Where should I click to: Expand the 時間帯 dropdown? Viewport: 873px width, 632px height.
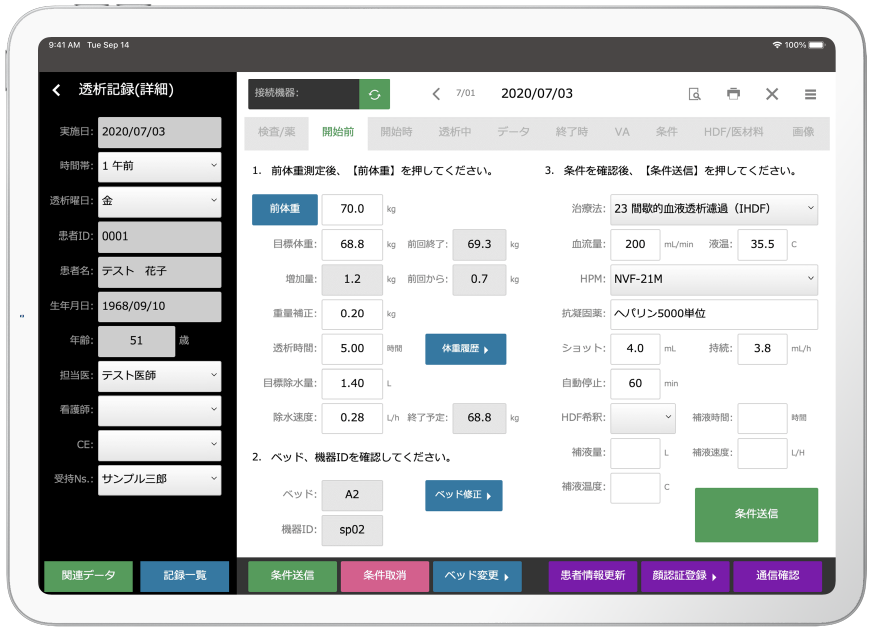click(x=160, y=166)
